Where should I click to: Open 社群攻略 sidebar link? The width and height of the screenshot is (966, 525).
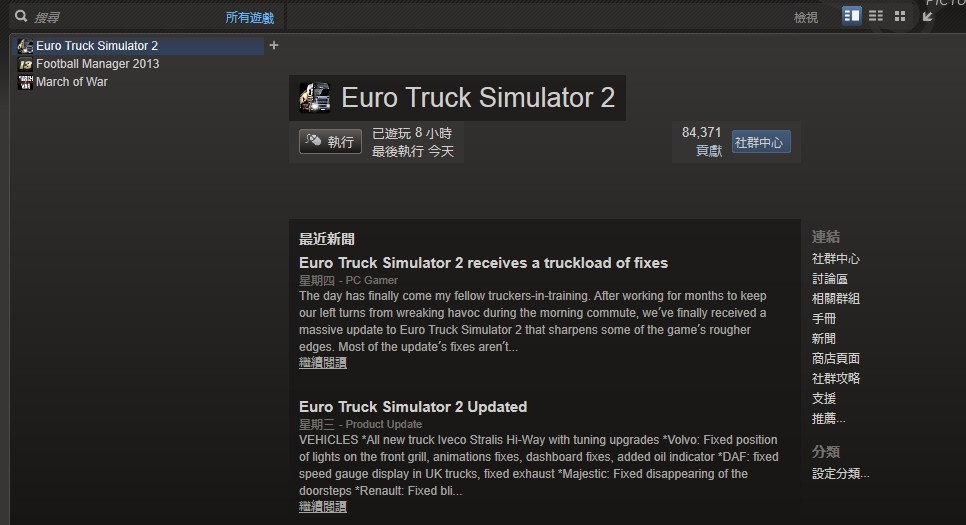[835, 378]
